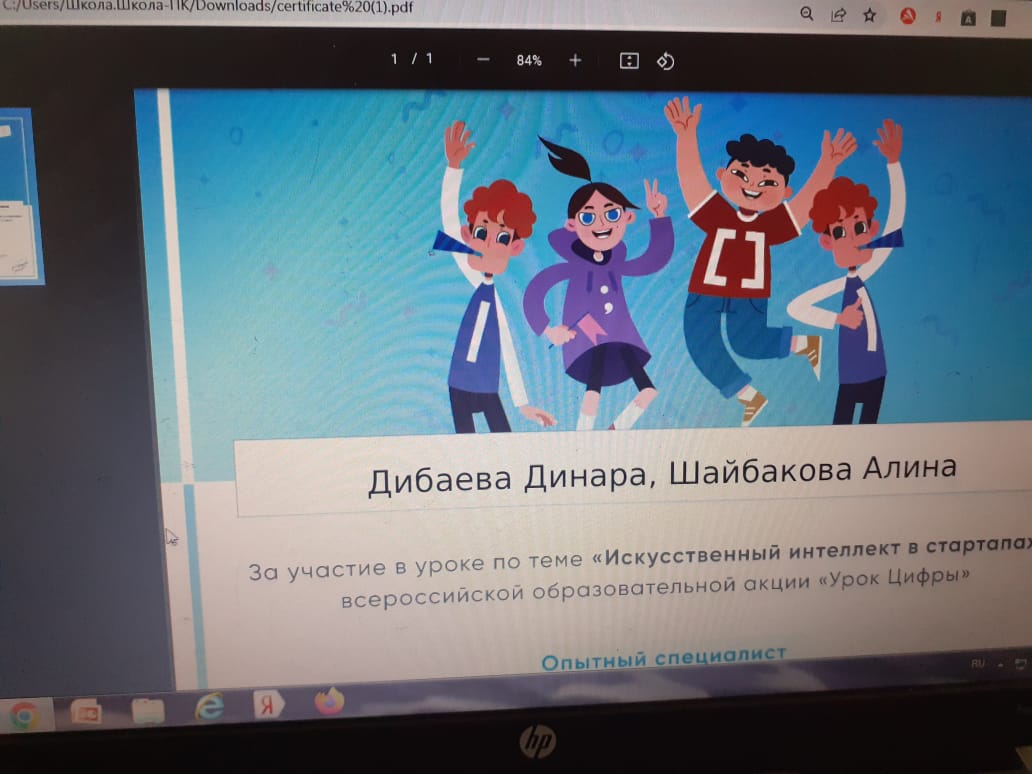This screenshot has width=1032, height=774.
Task: Open the dark bag-shaped extension icon
Action: coord(968,18)
